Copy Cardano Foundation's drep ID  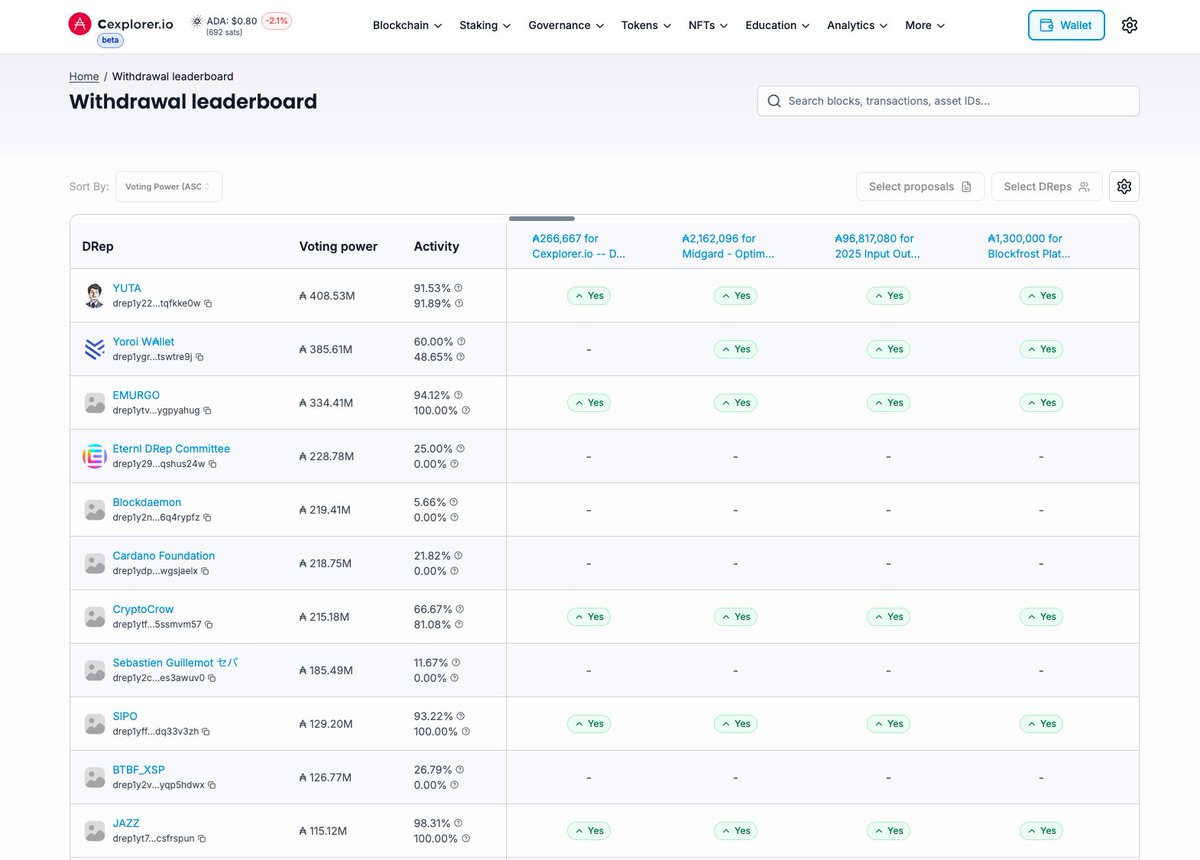click(x=205, y=571)
